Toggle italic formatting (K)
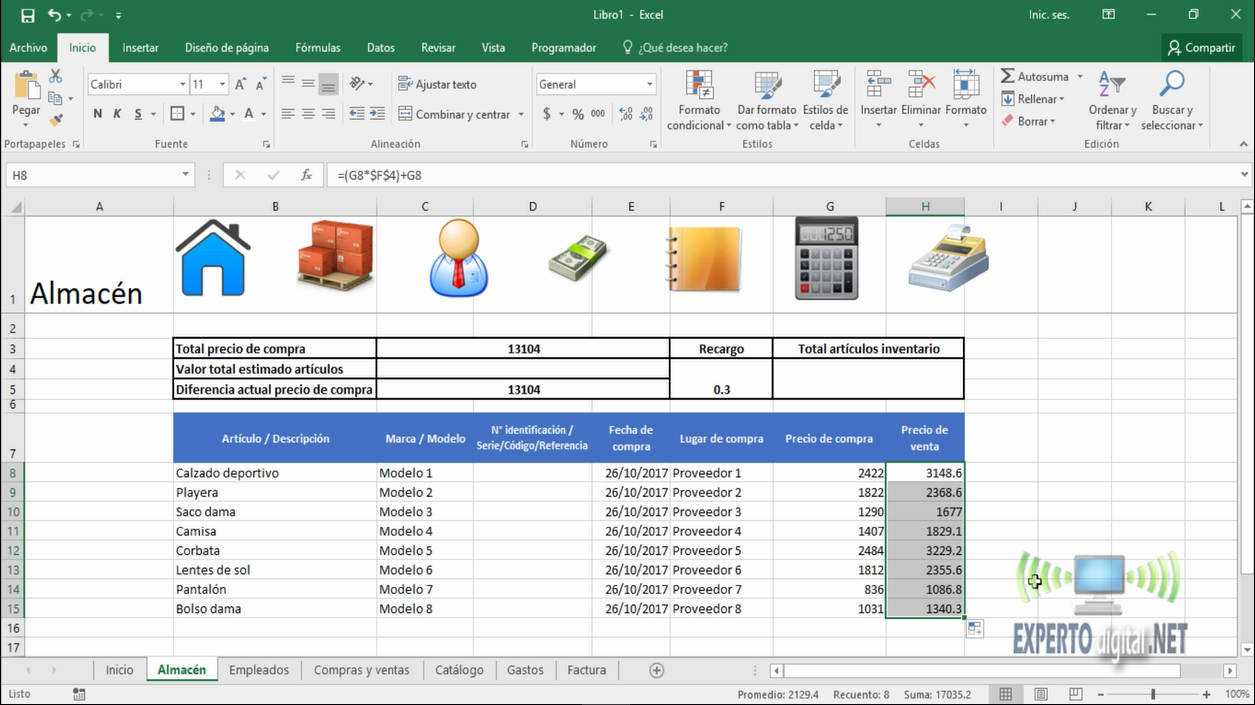The image size is (1255, 705). [x=117, y=114]
